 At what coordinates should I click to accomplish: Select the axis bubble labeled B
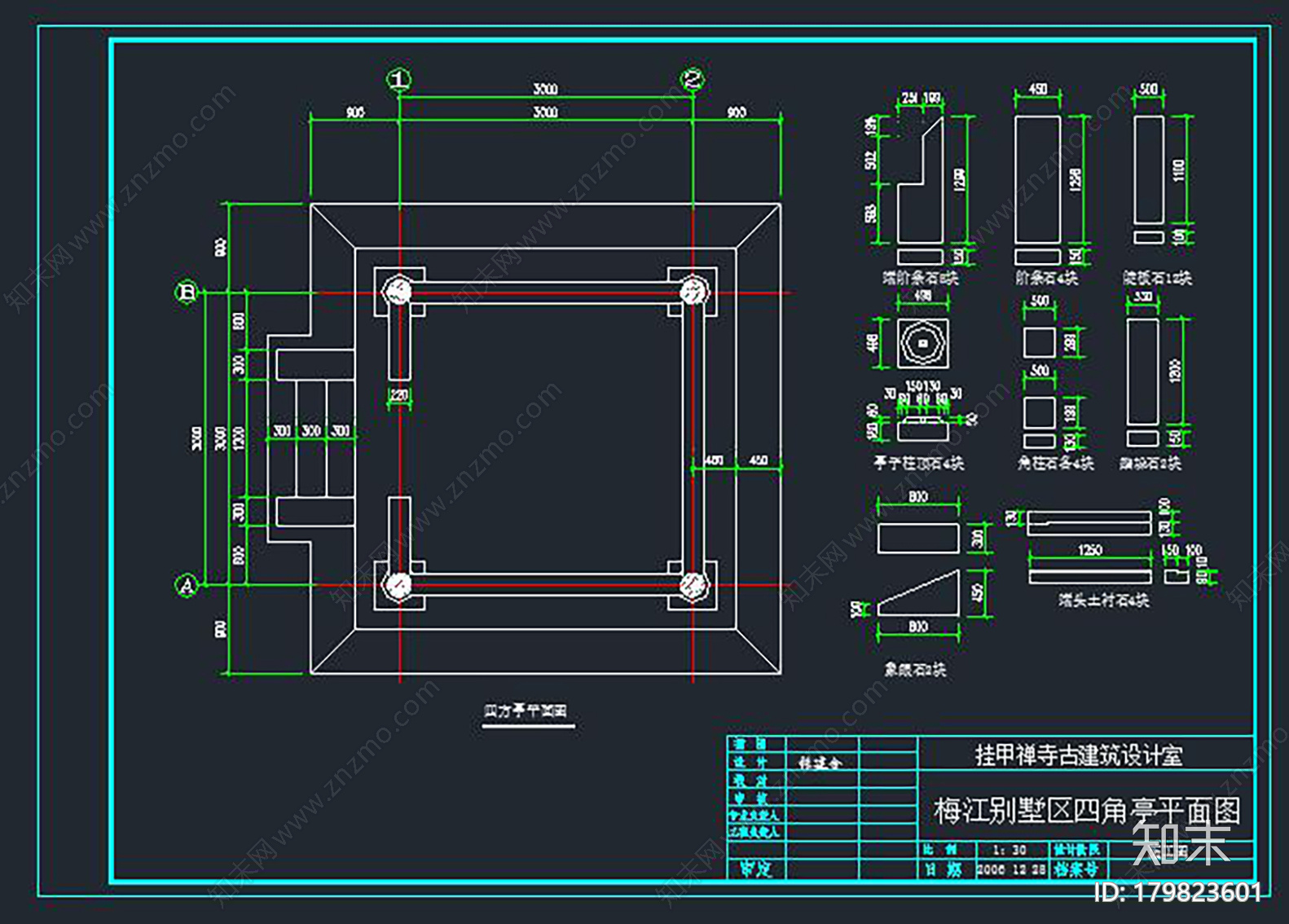click(187, 292)
